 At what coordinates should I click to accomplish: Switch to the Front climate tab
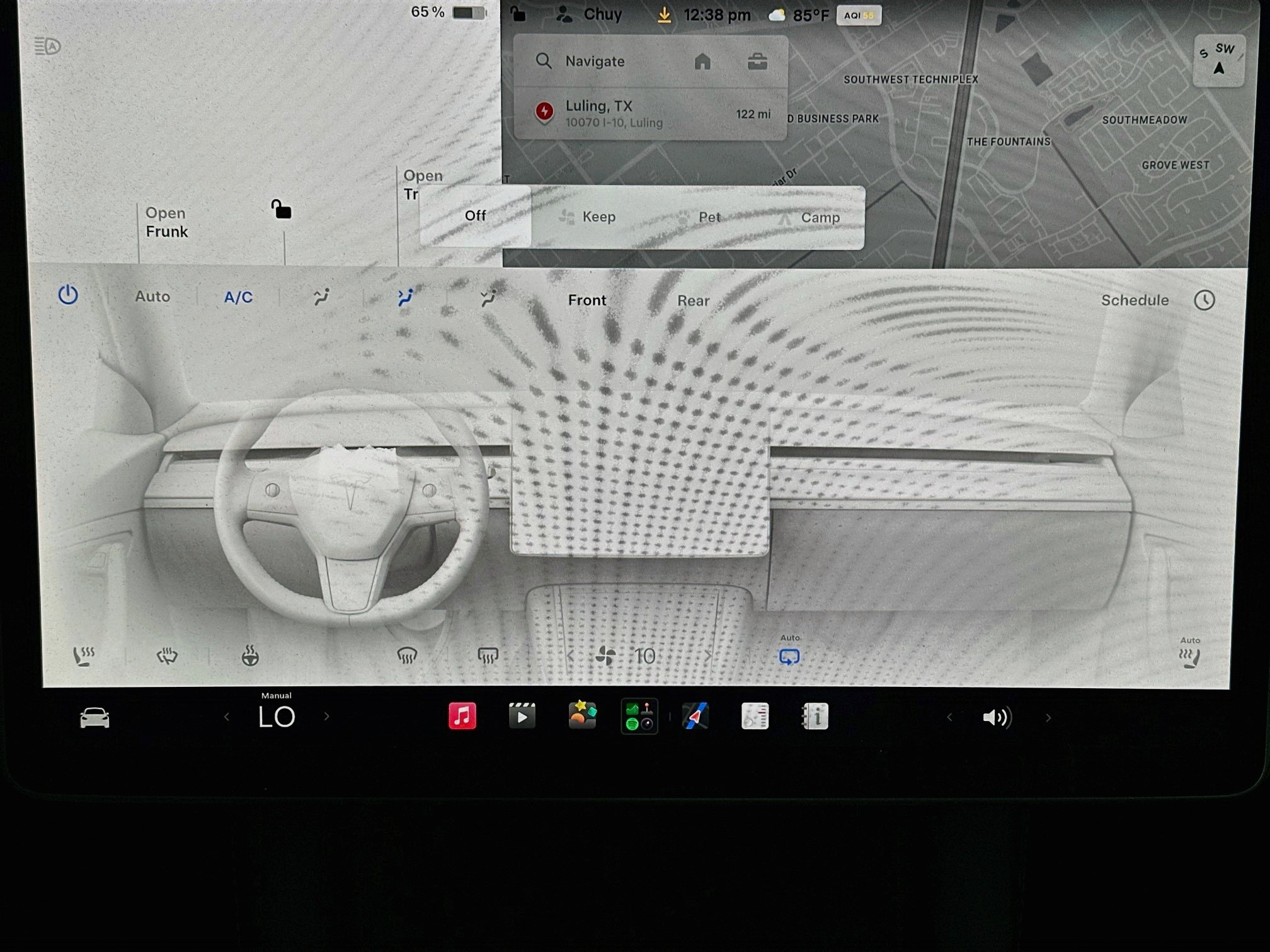(587, 300)
